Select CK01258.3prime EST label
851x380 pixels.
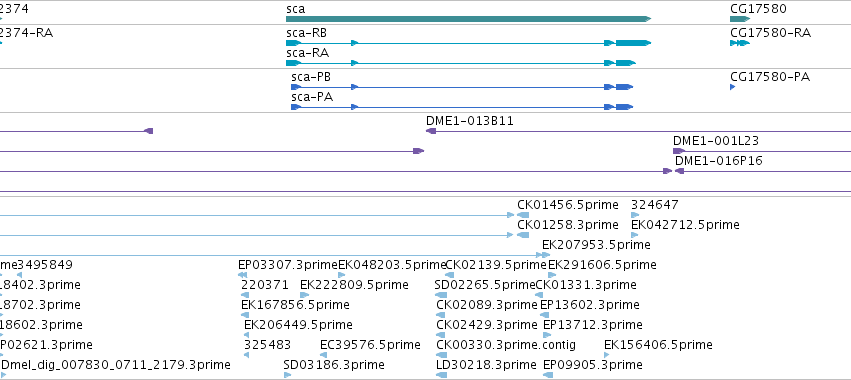[x=568, y=225]
